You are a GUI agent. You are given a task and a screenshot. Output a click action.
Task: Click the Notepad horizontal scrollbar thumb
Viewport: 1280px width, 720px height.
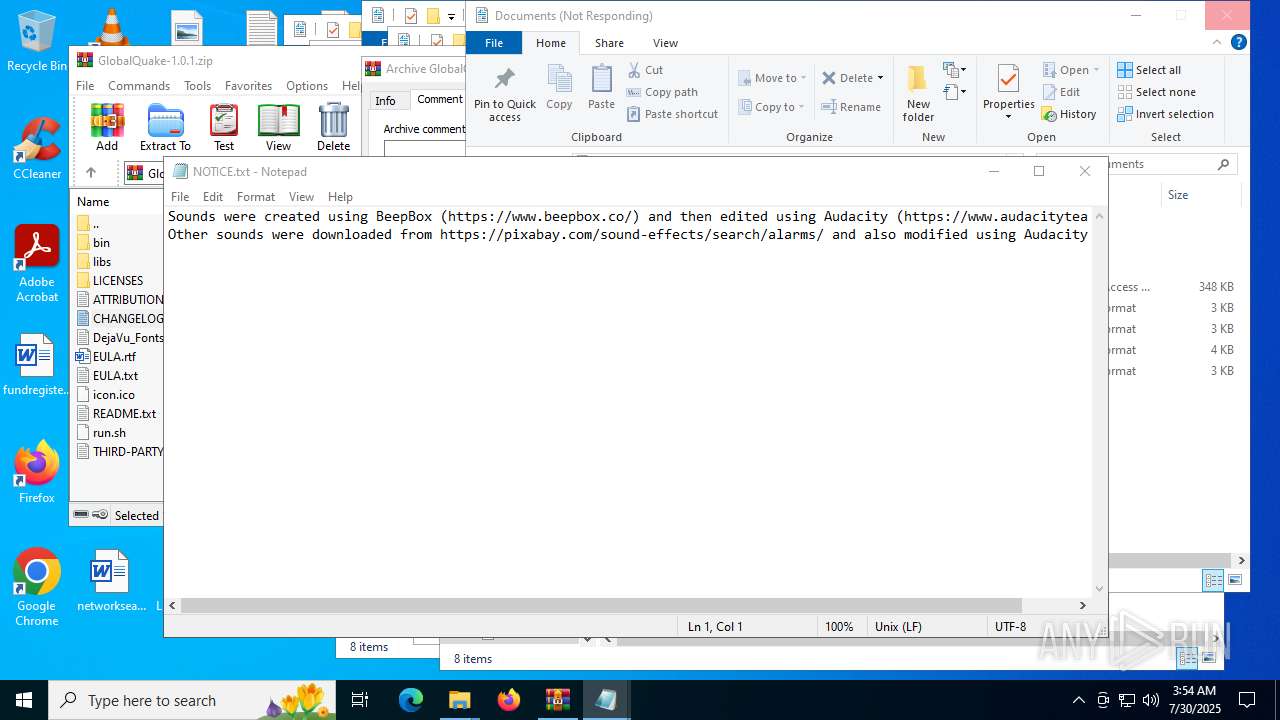(601, 605)
